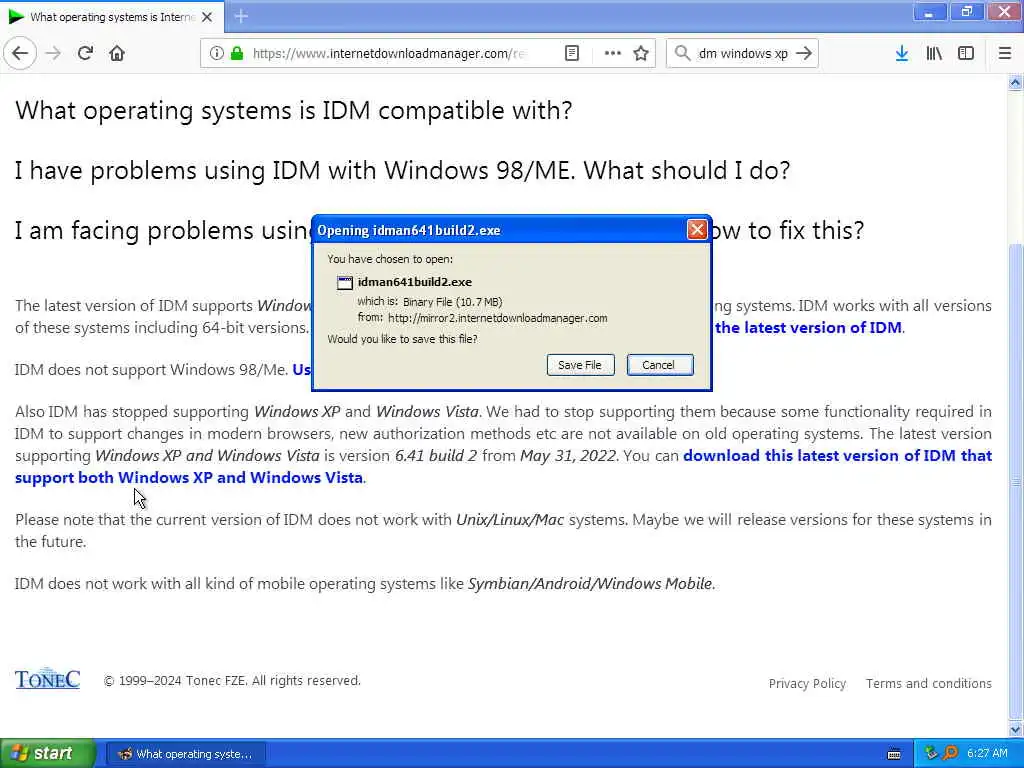Image resolution: width=1024 pixels, height=768 pixels.
Task: Click the address bar URL field
Action: pyautogui.click(x=388, y=54)
